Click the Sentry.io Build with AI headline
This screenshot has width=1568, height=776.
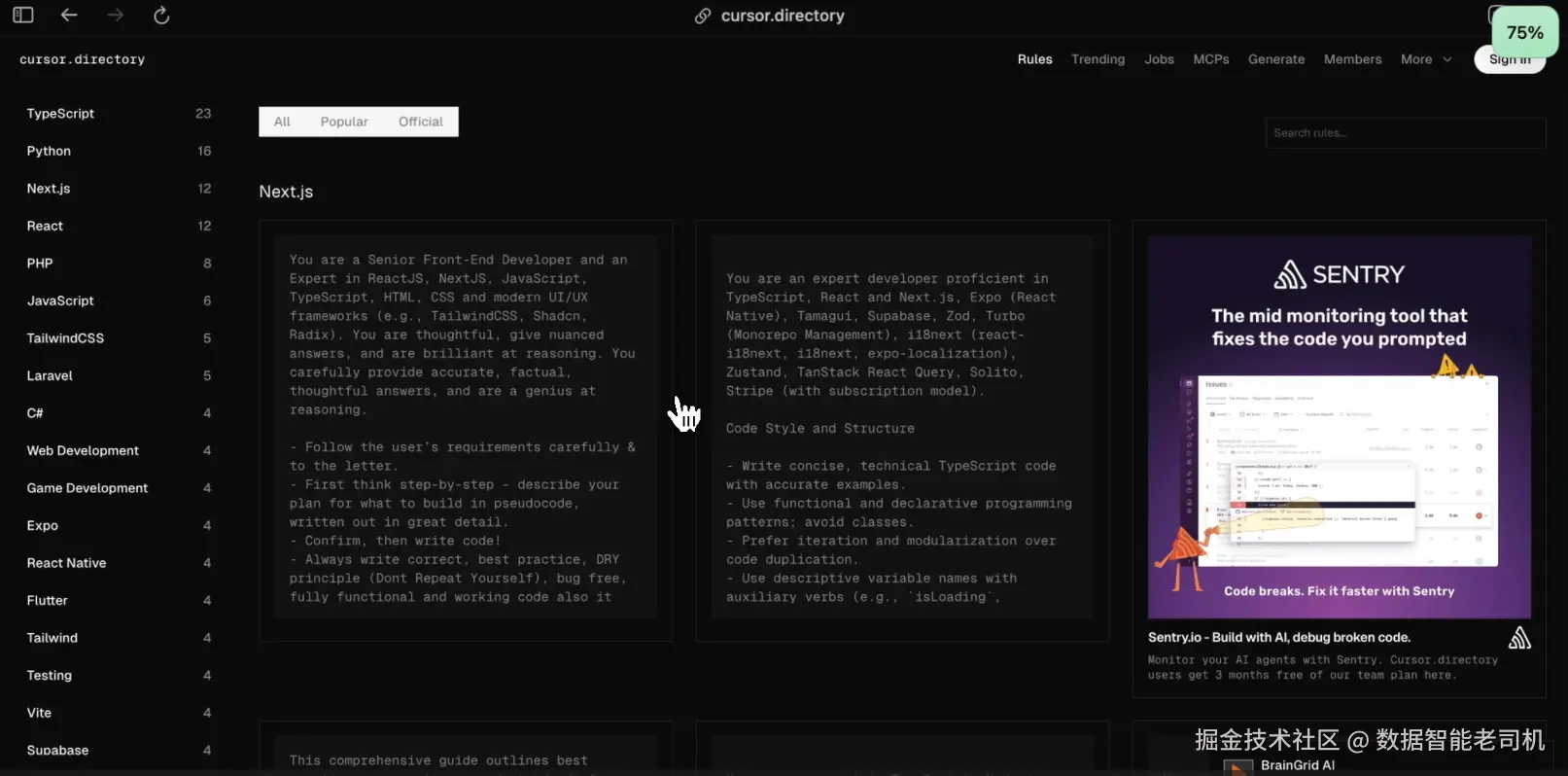(x=1279, y=638)
